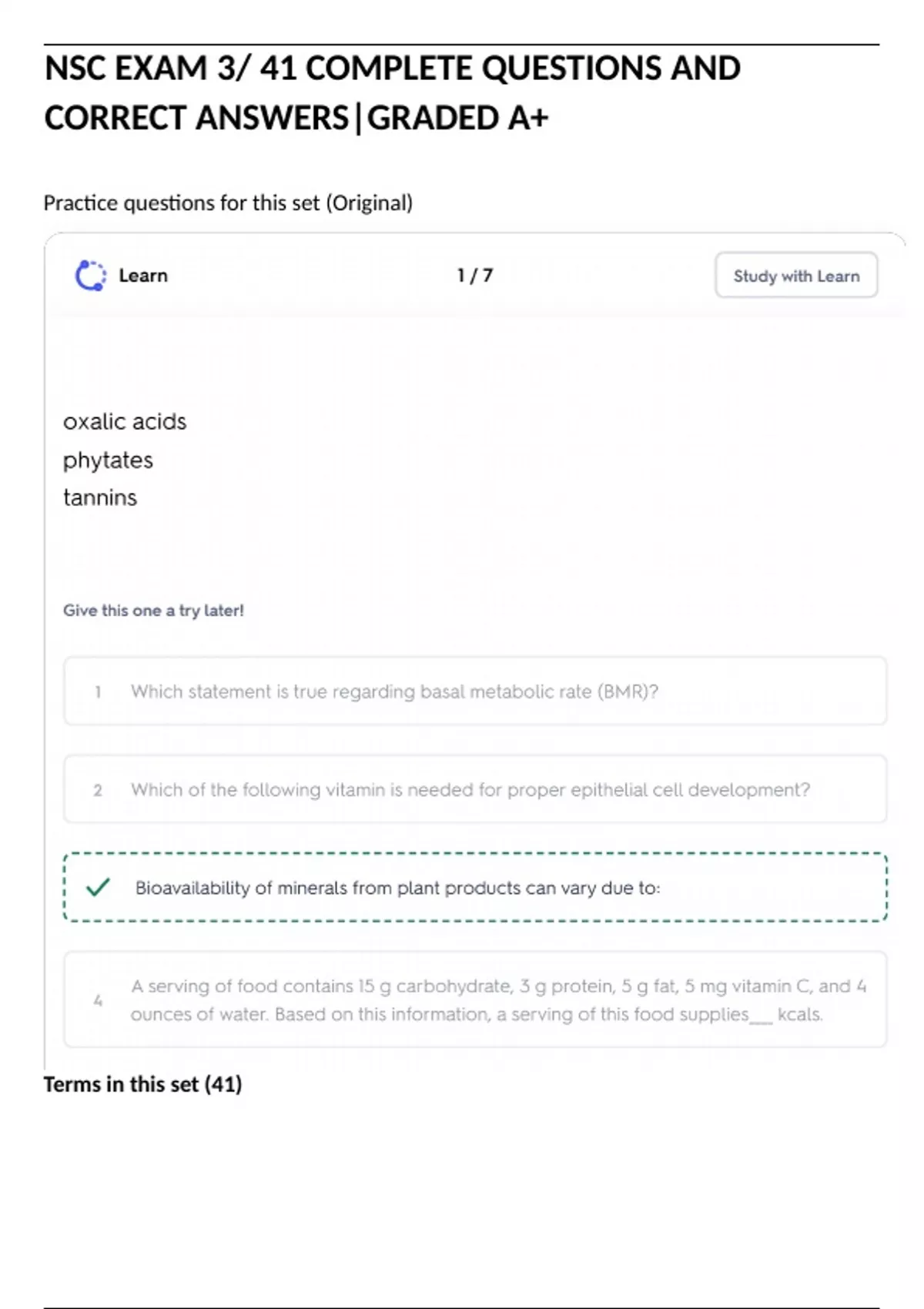Click the Terms in this set (41) heading
Viewport: 924px width, 1309px height.
(x=142, y=1084)
